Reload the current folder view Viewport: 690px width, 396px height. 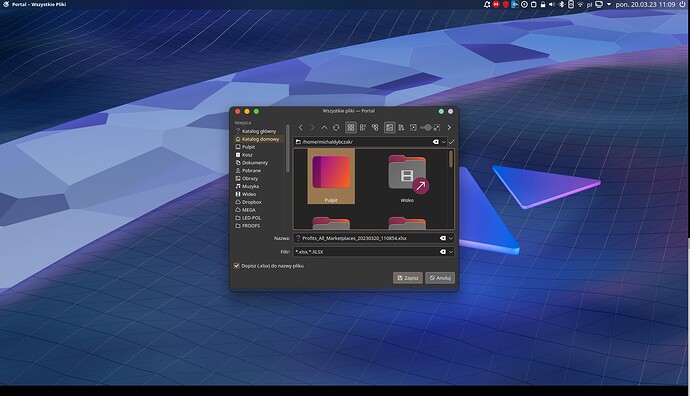(336, 128)
